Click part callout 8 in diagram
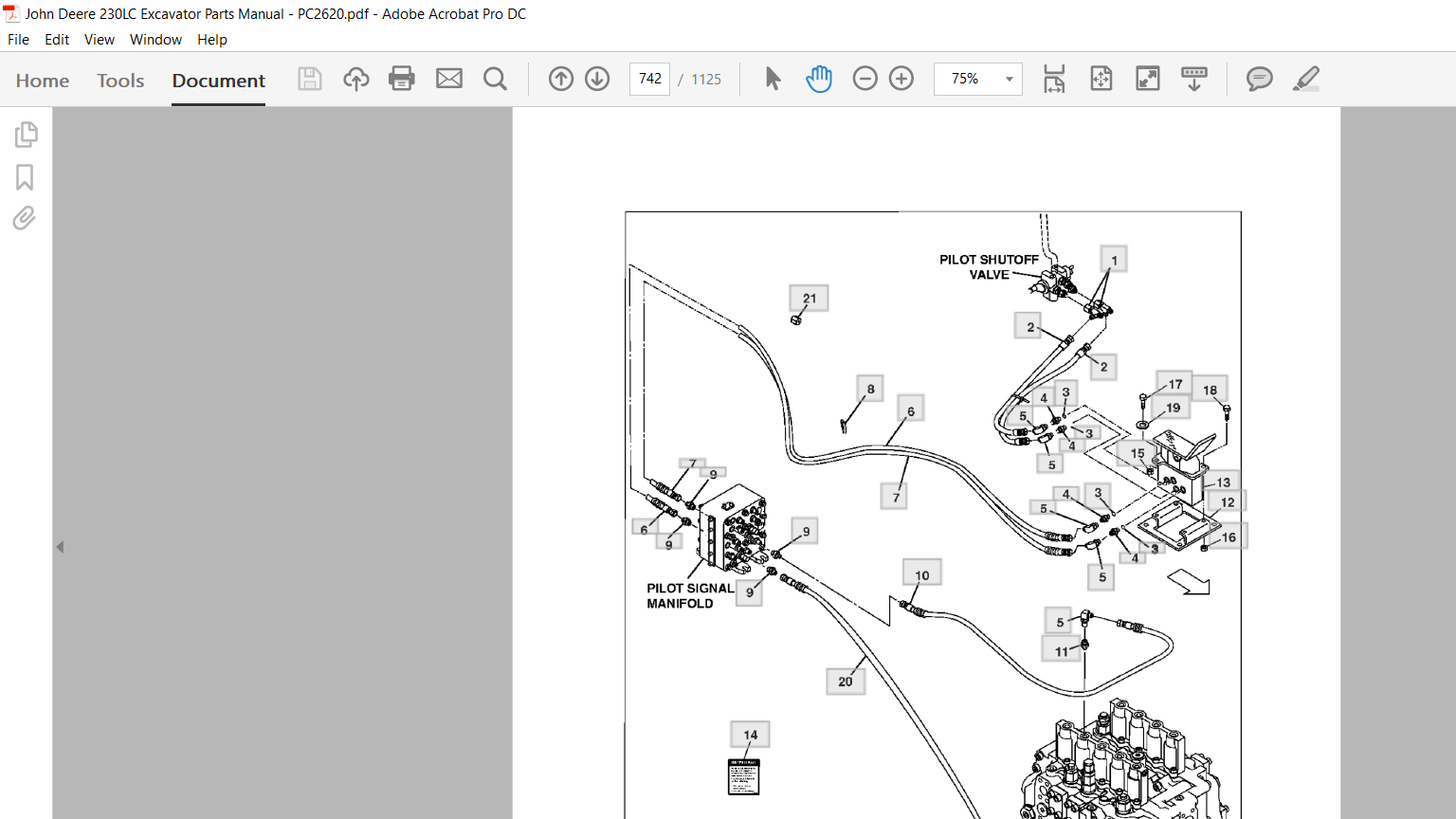 870,390
